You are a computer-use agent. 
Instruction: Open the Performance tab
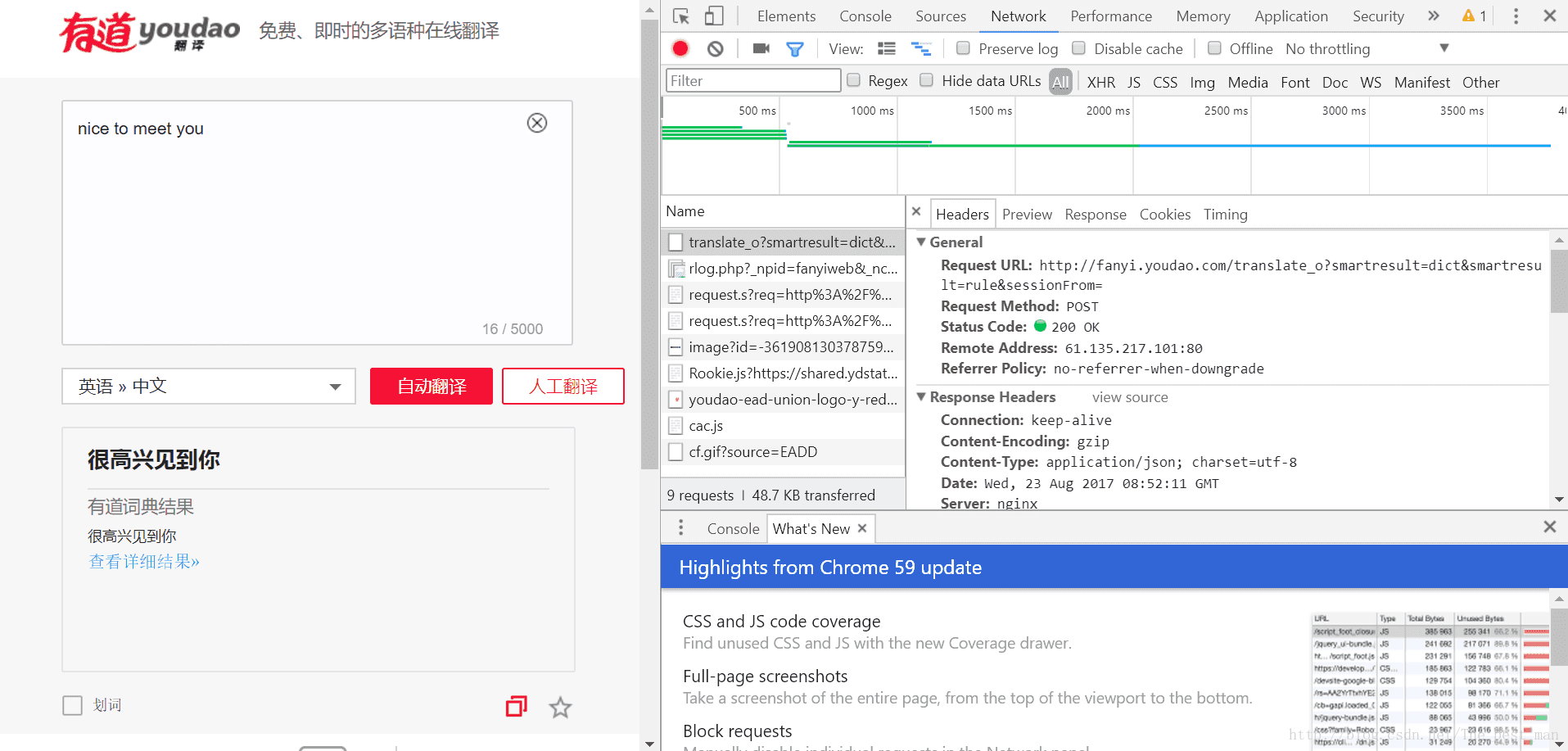coord(1111,16)
